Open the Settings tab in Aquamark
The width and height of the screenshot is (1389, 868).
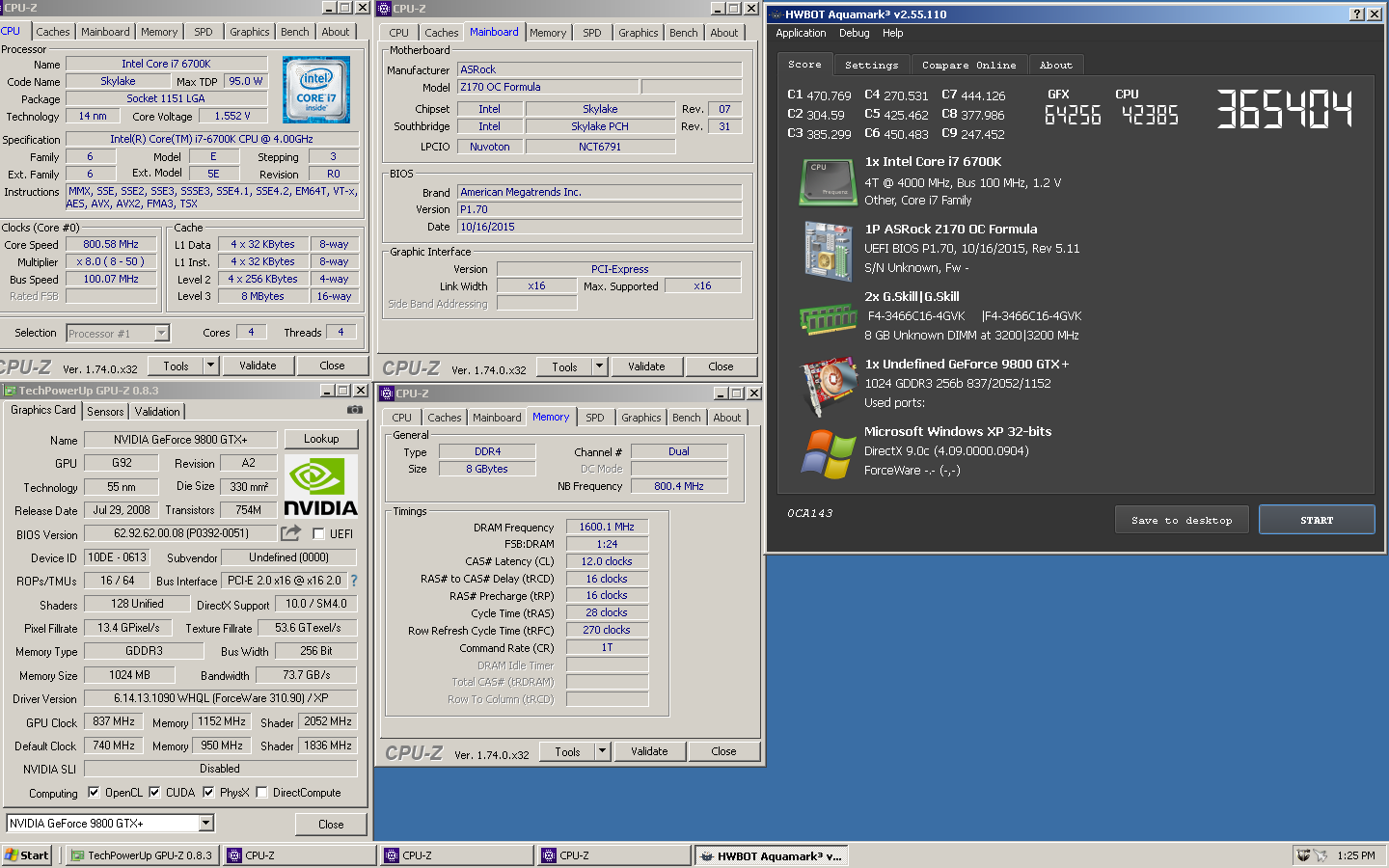pyautogui.click(x=872, y=65)
